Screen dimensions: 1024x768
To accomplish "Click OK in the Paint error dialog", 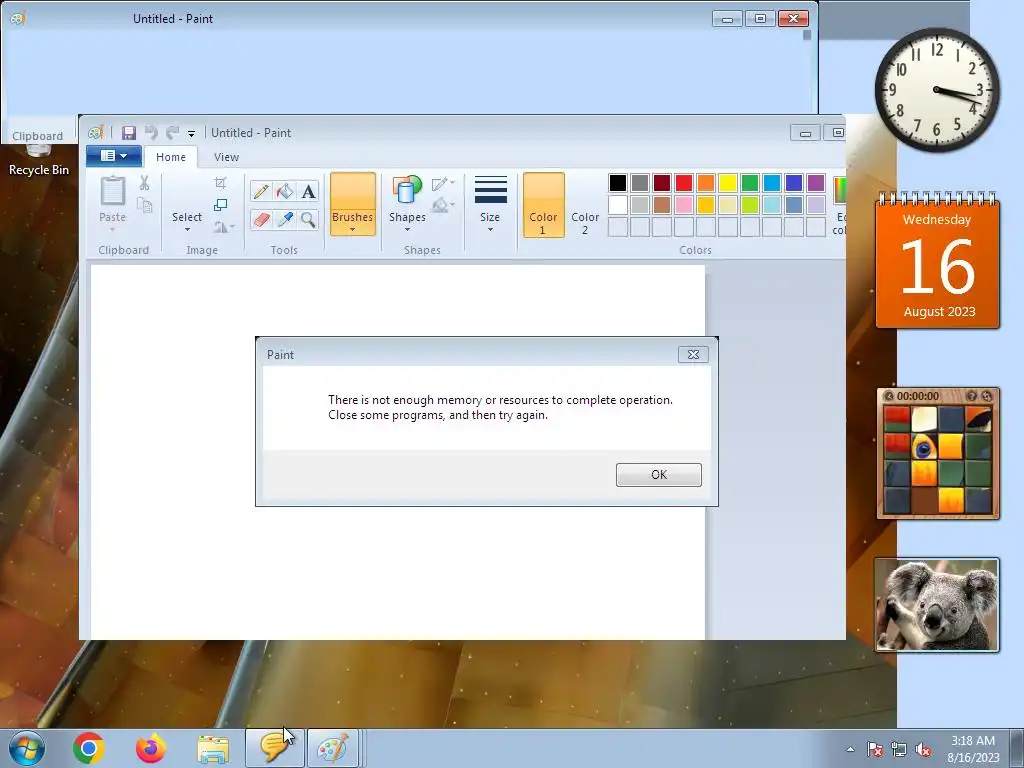I will click(659, 475).
